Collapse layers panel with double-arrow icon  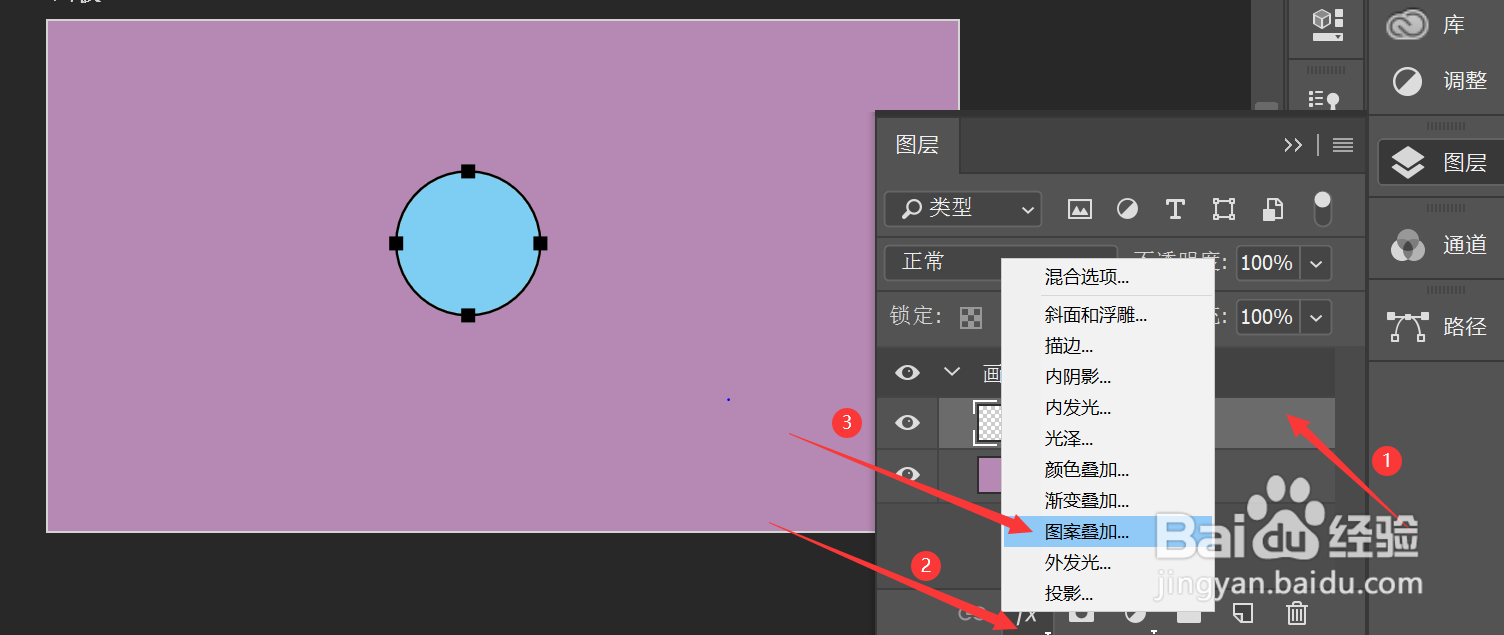pyautogui.click(x=1293, y=145)
